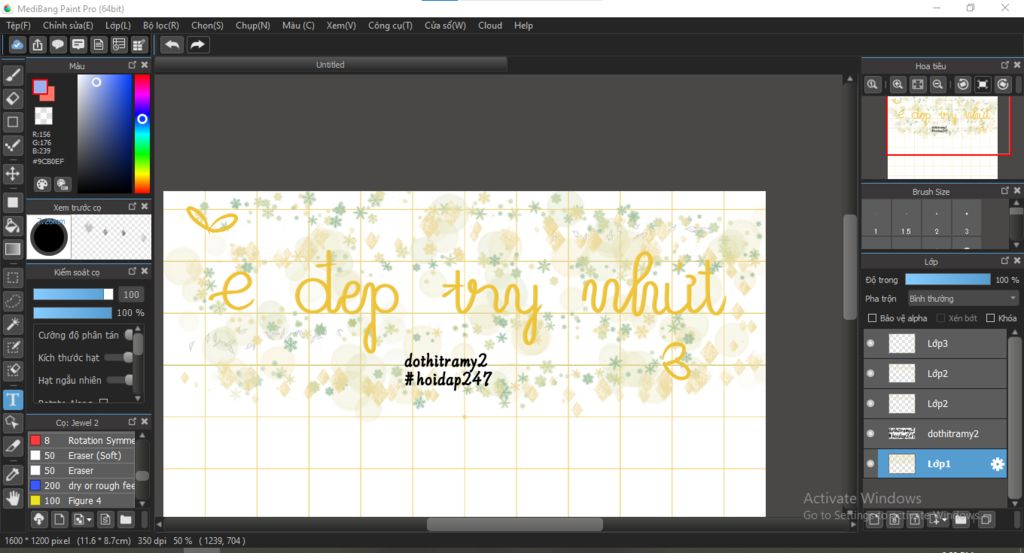Select the Text tool
Screen dimensions: 1024x553
click(x=13, y=400)
